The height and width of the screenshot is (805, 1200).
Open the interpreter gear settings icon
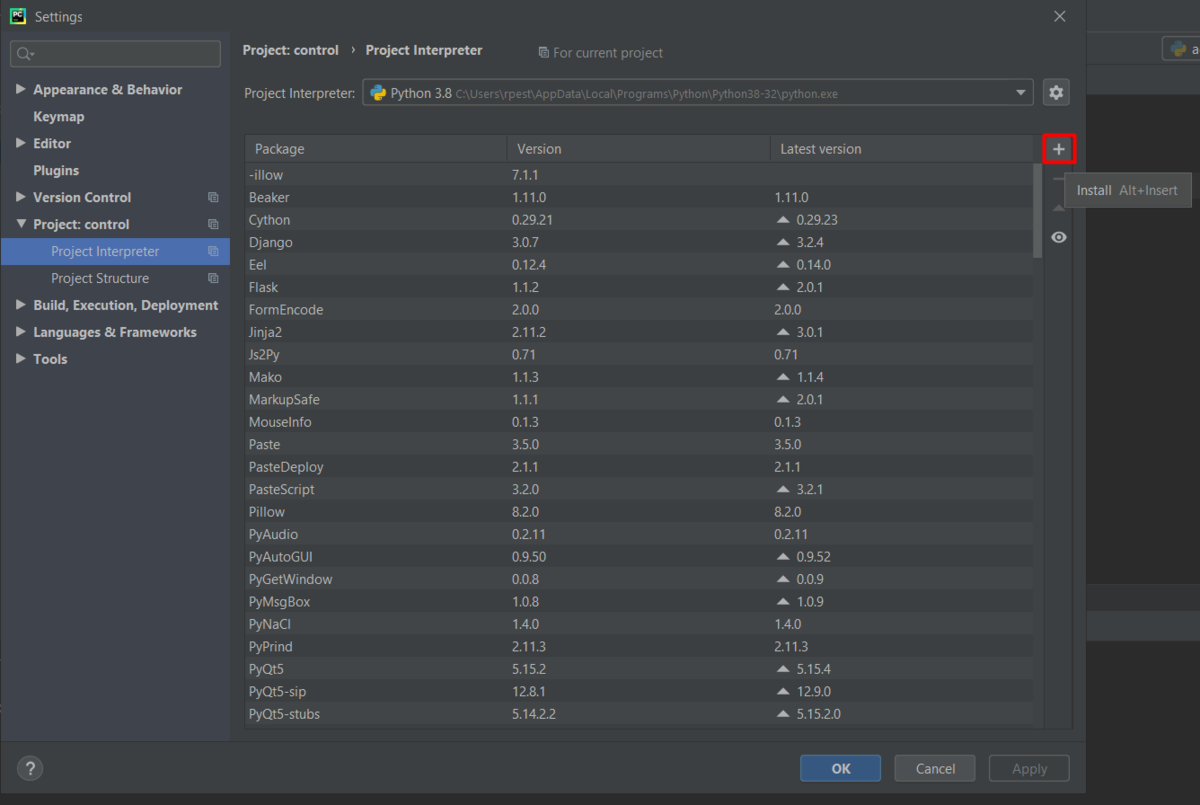click(1056, 93)
